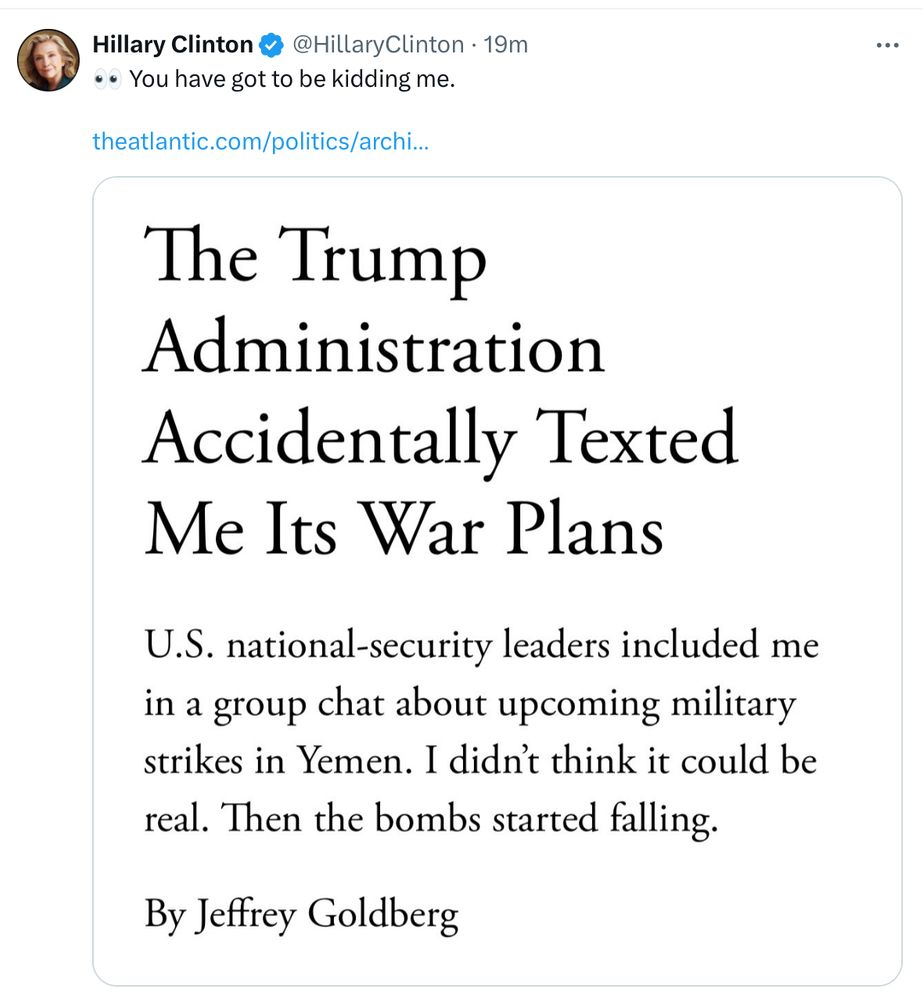Select the Hillary Clinton avatar thumbnail
Viewport: 923px width, 1000px height.
[48, 59]
